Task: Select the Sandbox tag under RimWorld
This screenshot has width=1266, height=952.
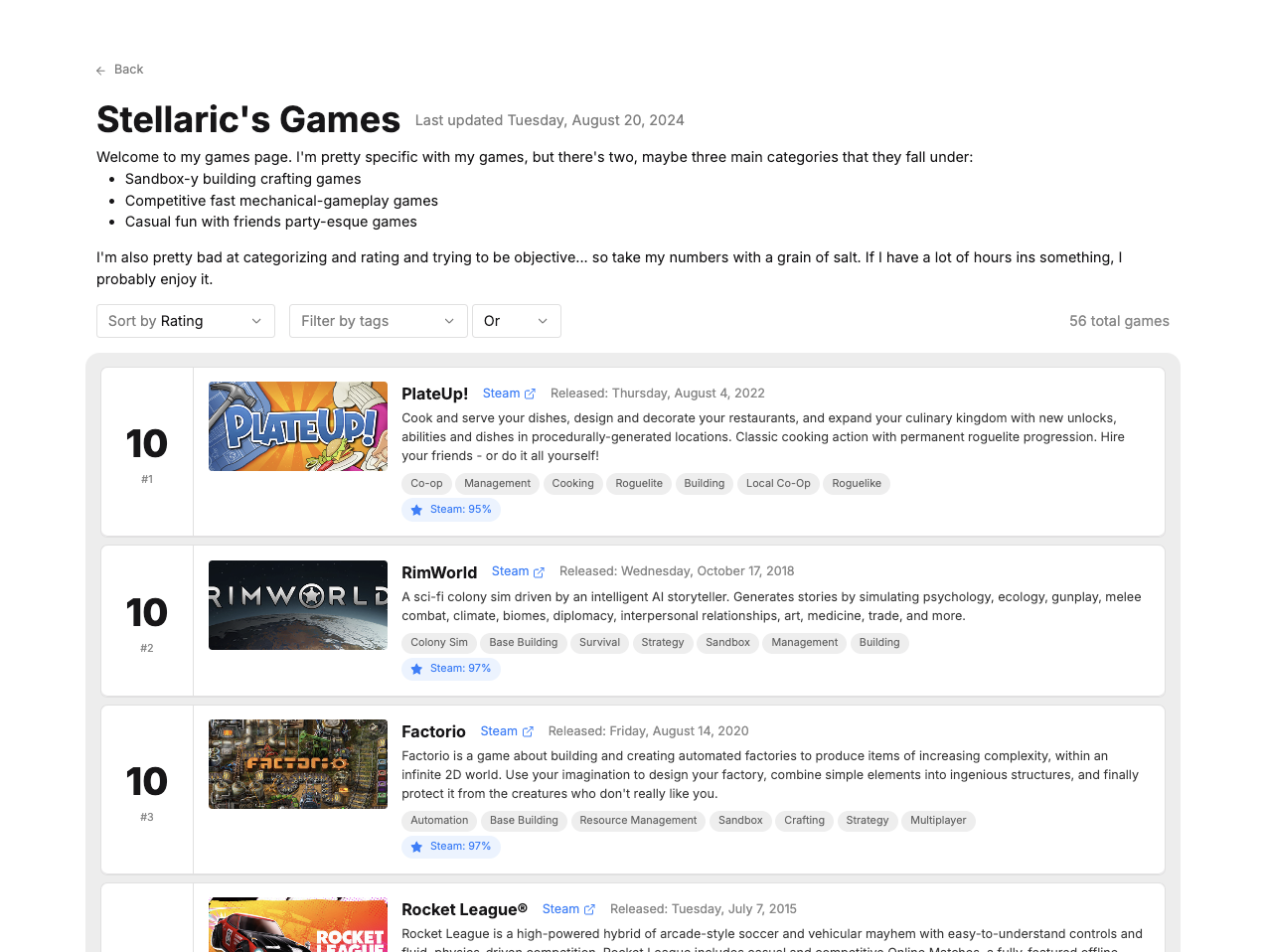Action: click(x=727, y=643)
